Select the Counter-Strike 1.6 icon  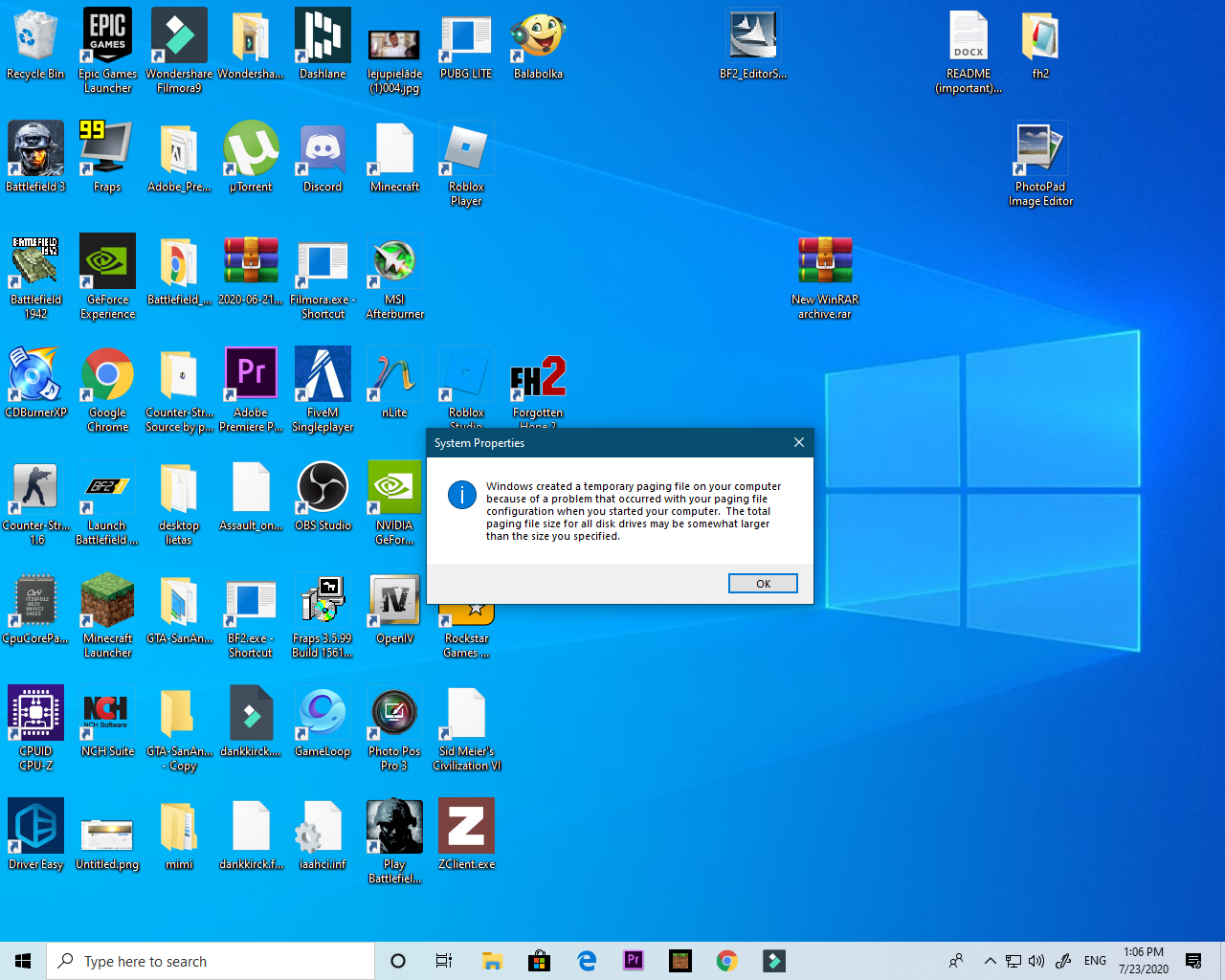[35, 503]
